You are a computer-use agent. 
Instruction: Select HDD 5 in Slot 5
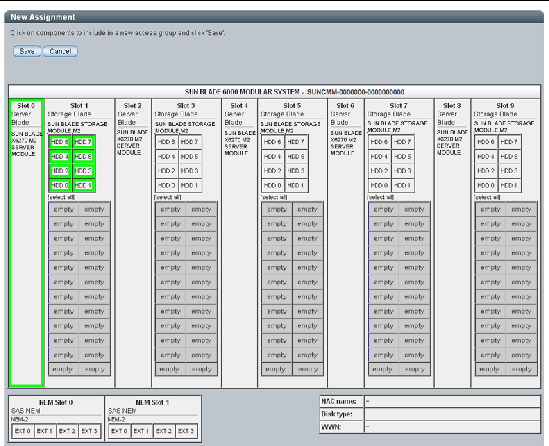pyautogui.click(x=296, y=156)
